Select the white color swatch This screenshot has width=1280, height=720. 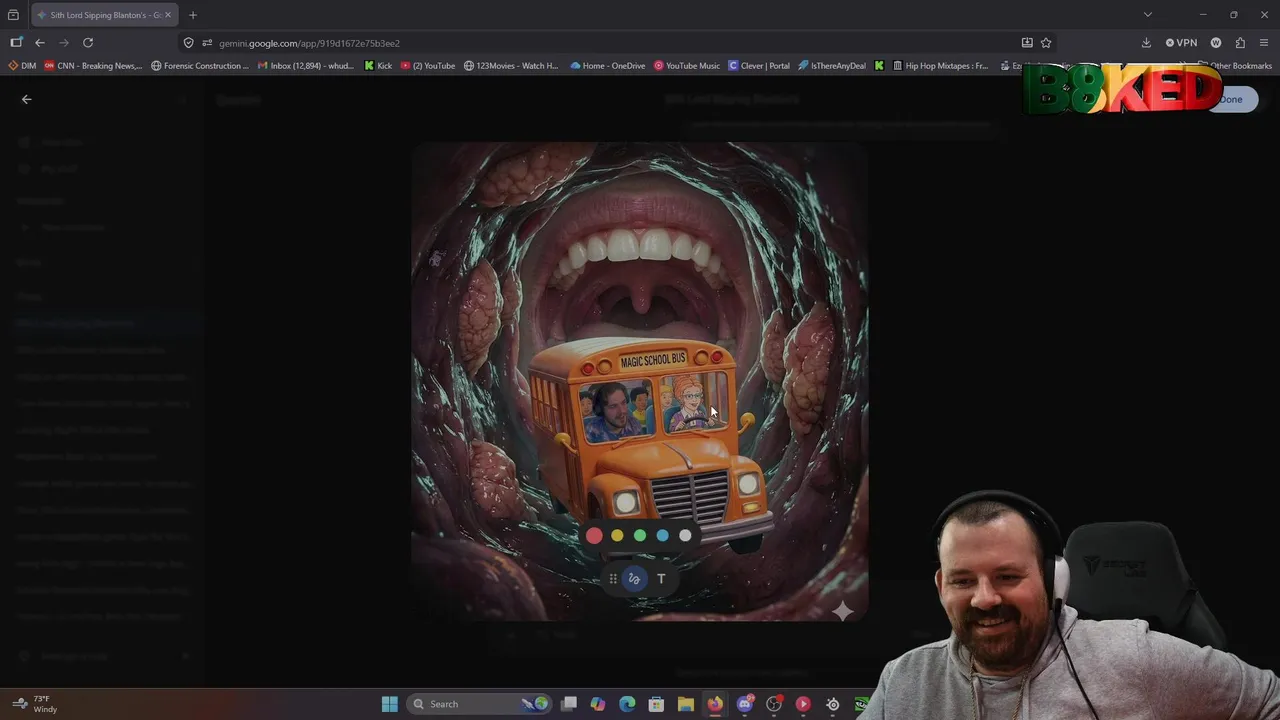click(x=685, y=536)
